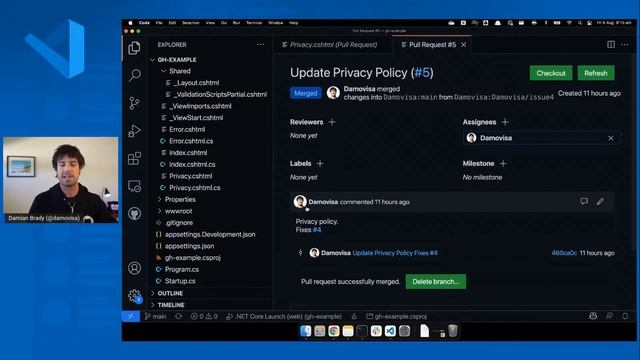Viewport: 640px width, 360px height.
Task: Open Startup.cs file
Action: coord(180,281)
